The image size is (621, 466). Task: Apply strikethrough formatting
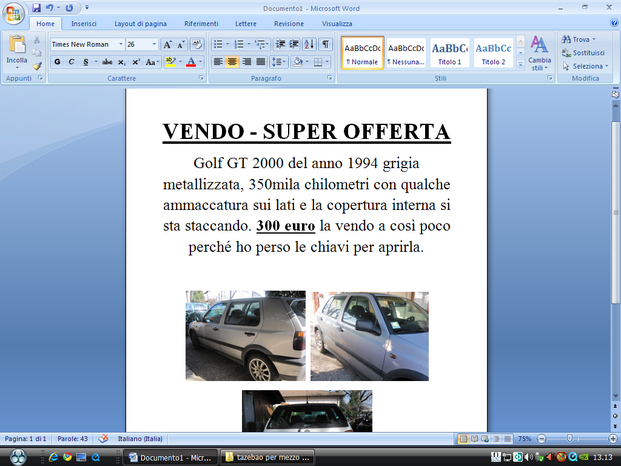point(107,62)
